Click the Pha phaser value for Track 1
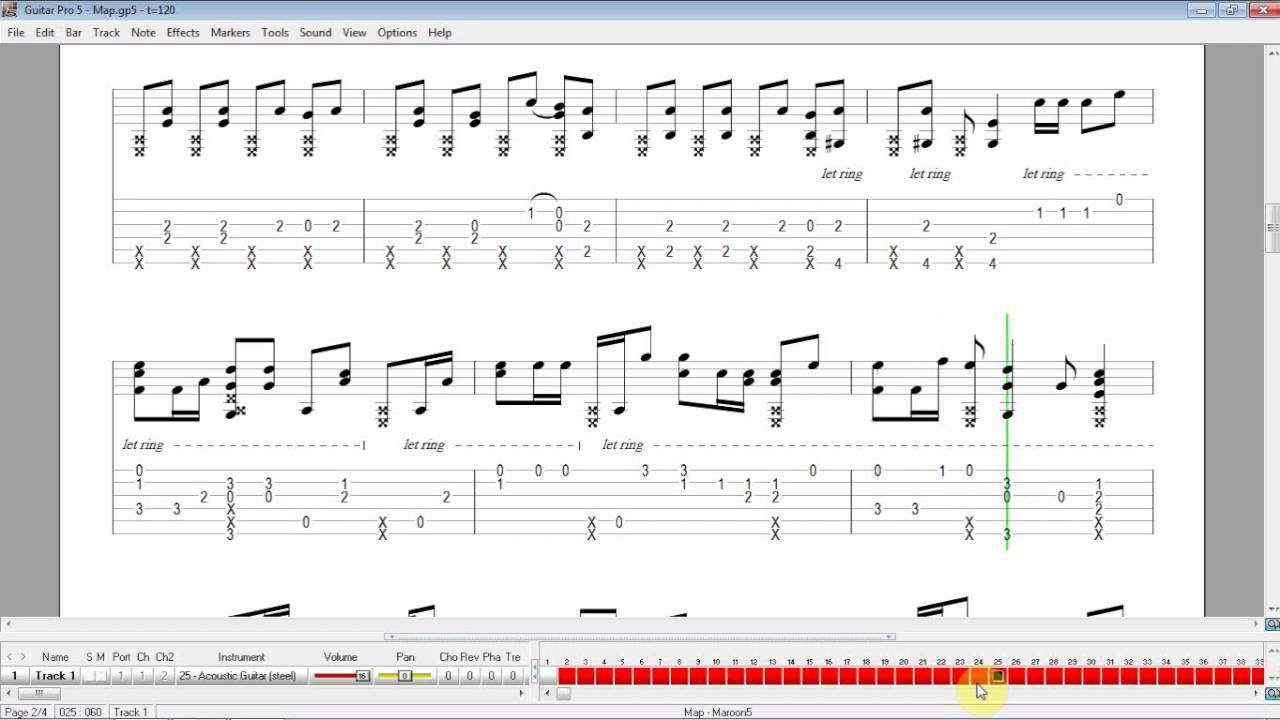This screenshot has width=1280, height=720. click(491, 676)
